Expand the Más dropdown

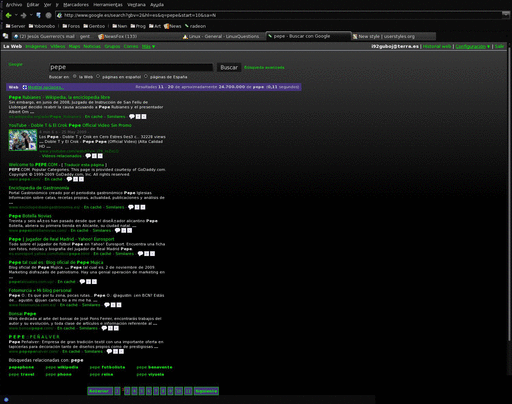point(148,46)
